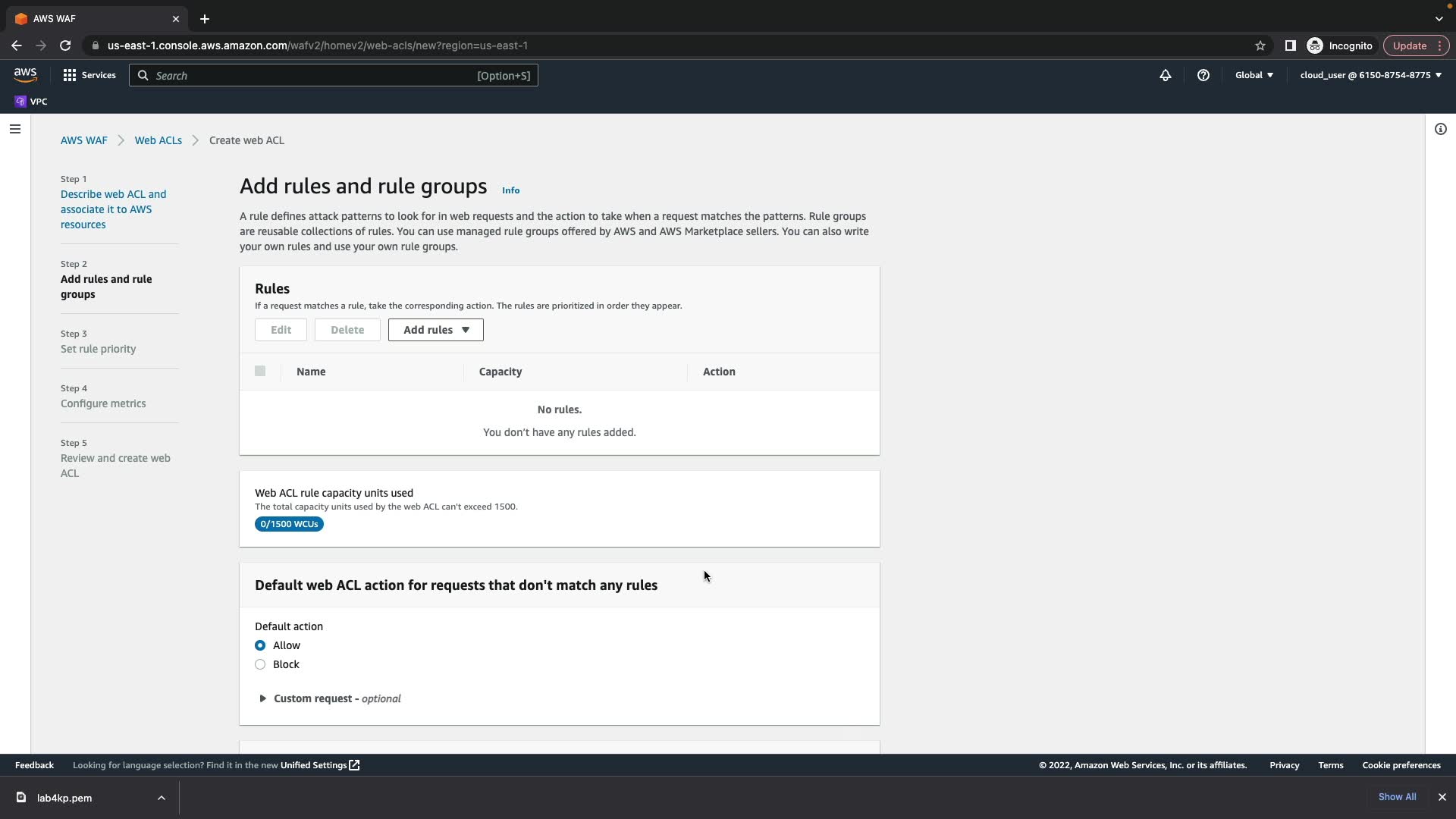Select the Block default action

pyautogui.click(x=260, y=664)
